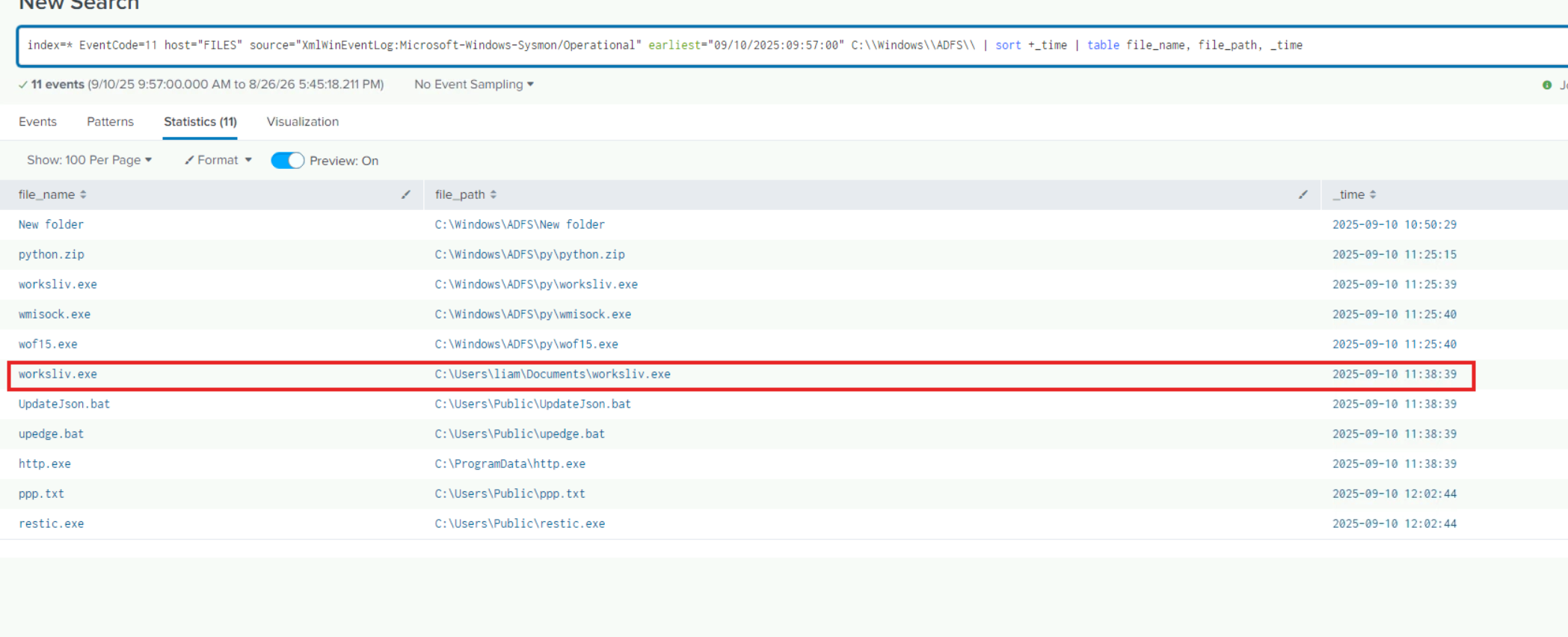Click inside the search query input field
Viewport: 1568px width, 637px height.
coord(793,46)
